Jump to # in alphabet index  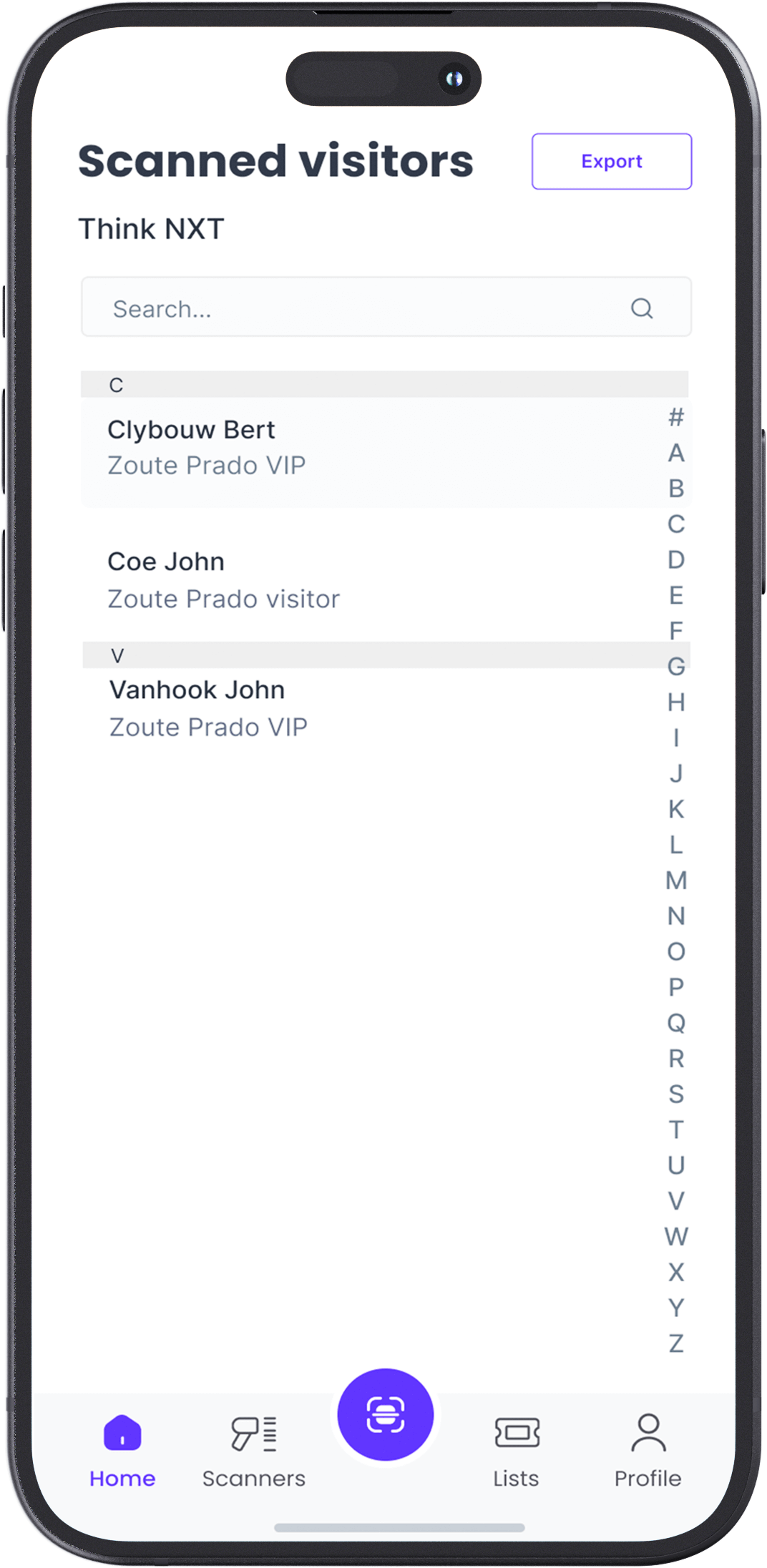click(x=676, y=417)
